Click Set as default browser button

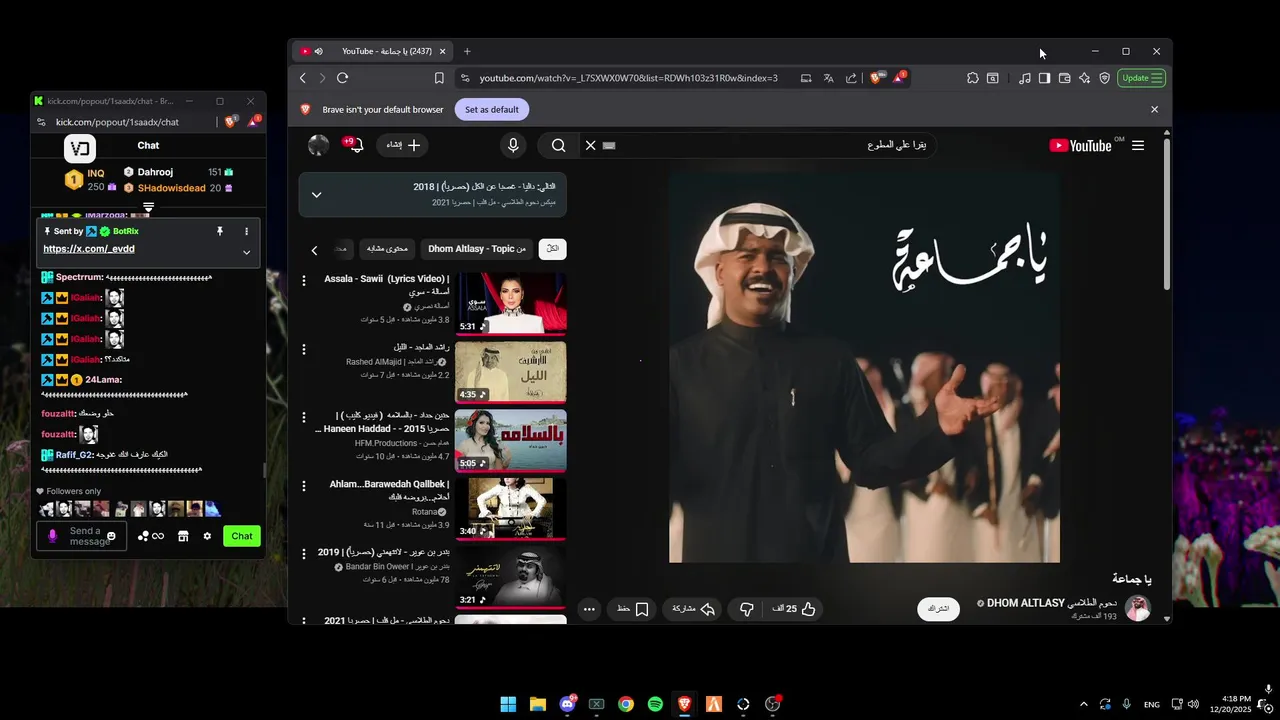(x=491, y=109)
